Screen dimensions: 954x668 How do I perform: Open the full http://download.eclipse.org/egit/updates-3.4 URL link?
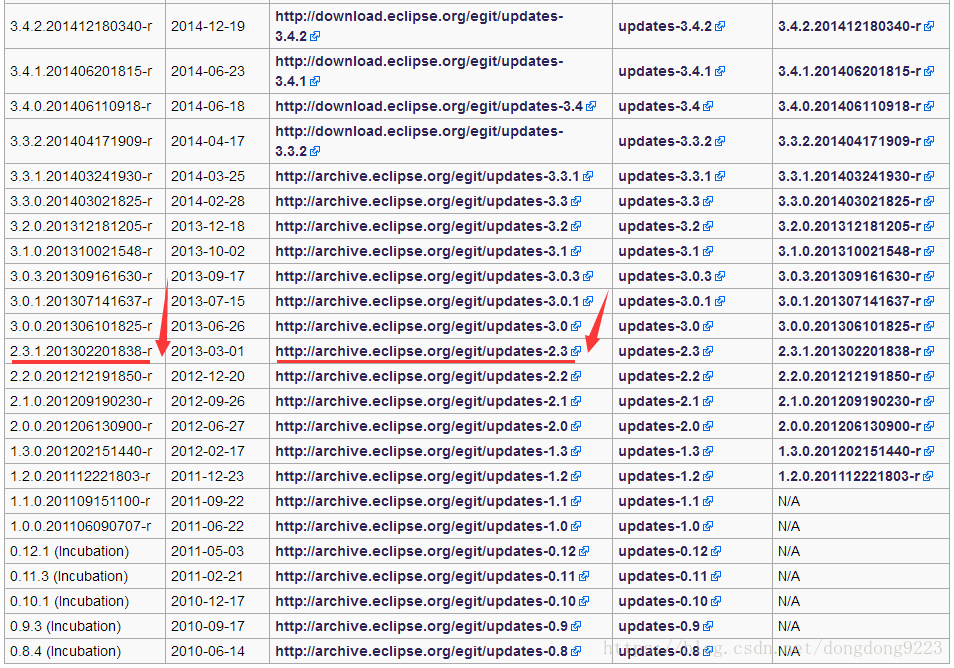pyautogui.click(x=435, y=106)
